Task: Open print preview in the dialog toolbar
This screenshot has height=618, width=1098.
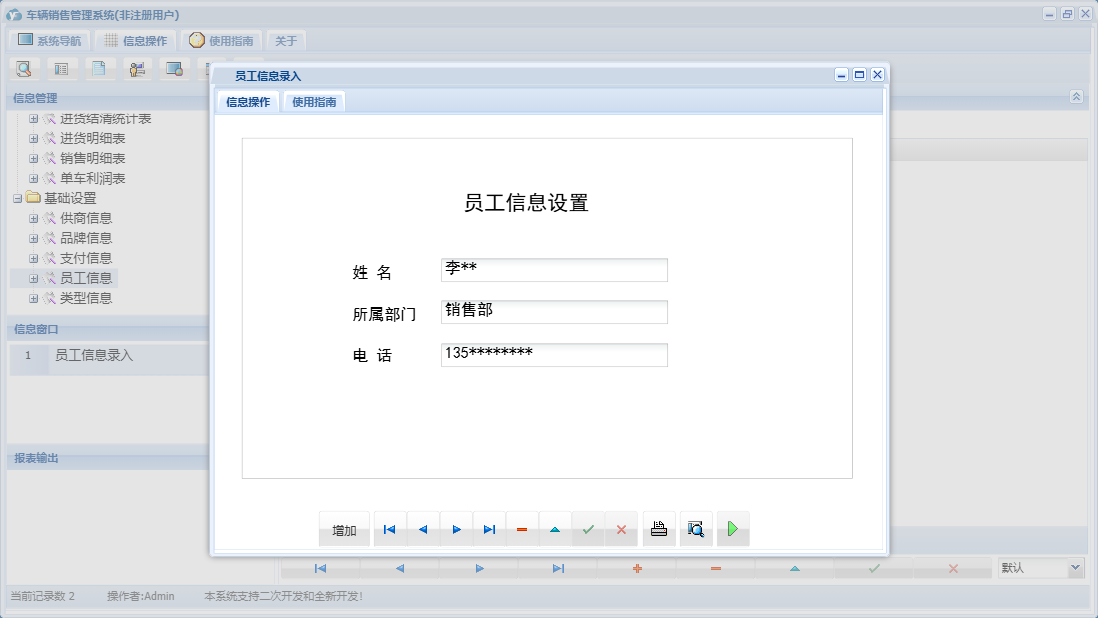Action: (x=695, y=529)
